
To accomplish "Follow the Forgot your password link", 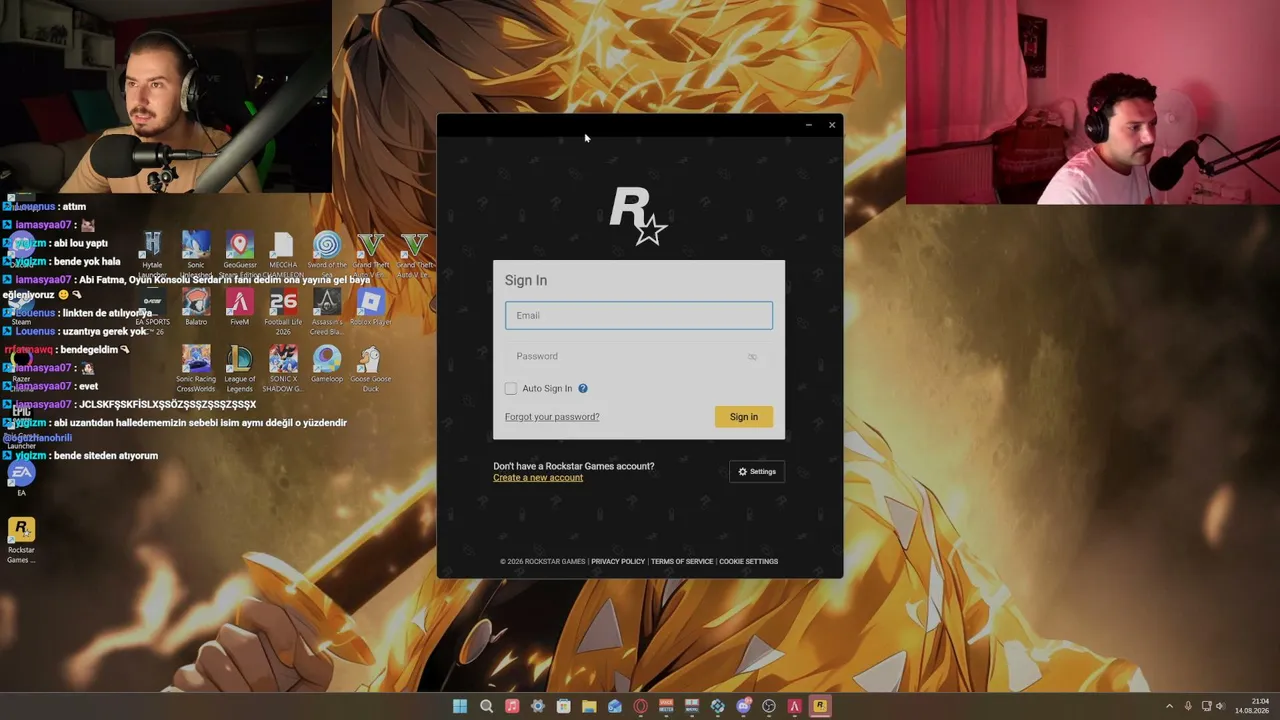I will [552, 417].
